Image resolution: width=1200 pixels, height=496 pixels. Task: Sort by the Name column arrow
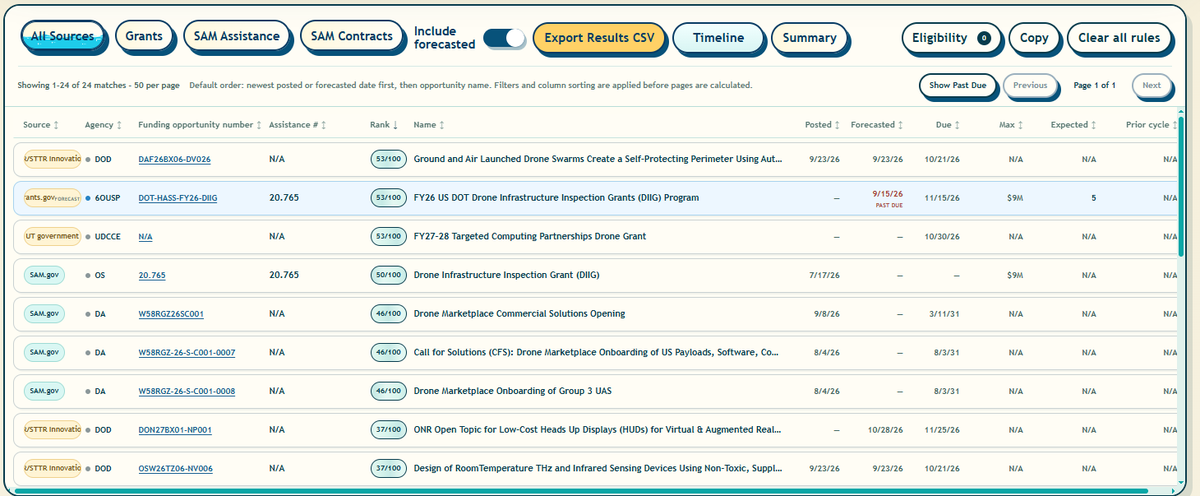click(x=442, y=125)
